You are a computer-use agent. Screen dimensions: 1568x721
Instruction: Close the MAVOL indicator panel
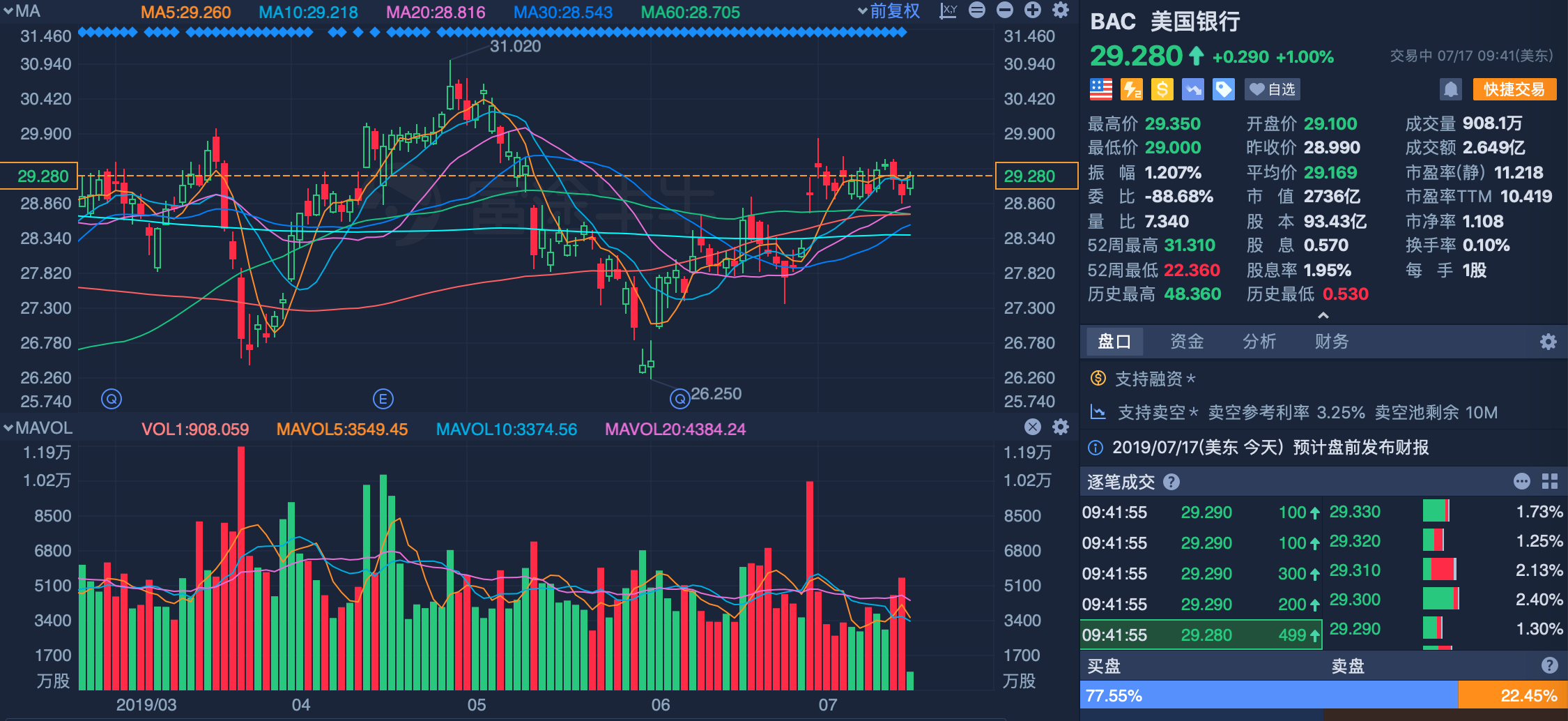1033,427
